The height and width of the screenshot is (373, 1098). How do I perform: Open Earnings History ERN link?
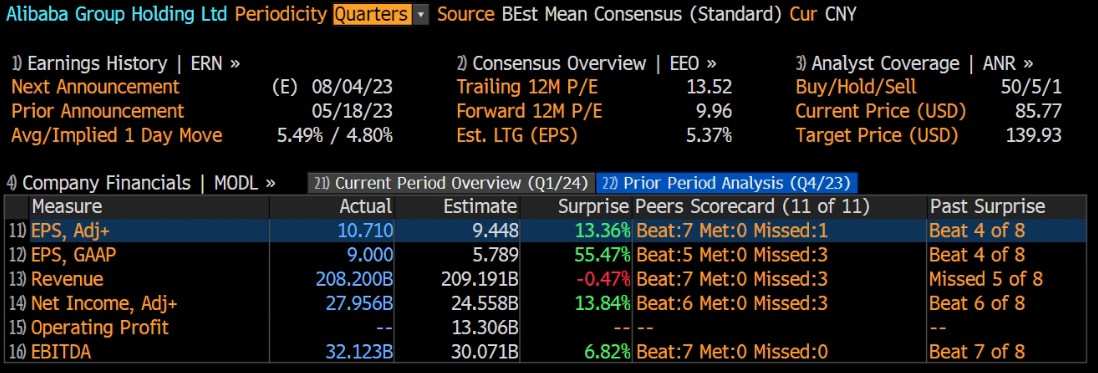coord(125,64)
